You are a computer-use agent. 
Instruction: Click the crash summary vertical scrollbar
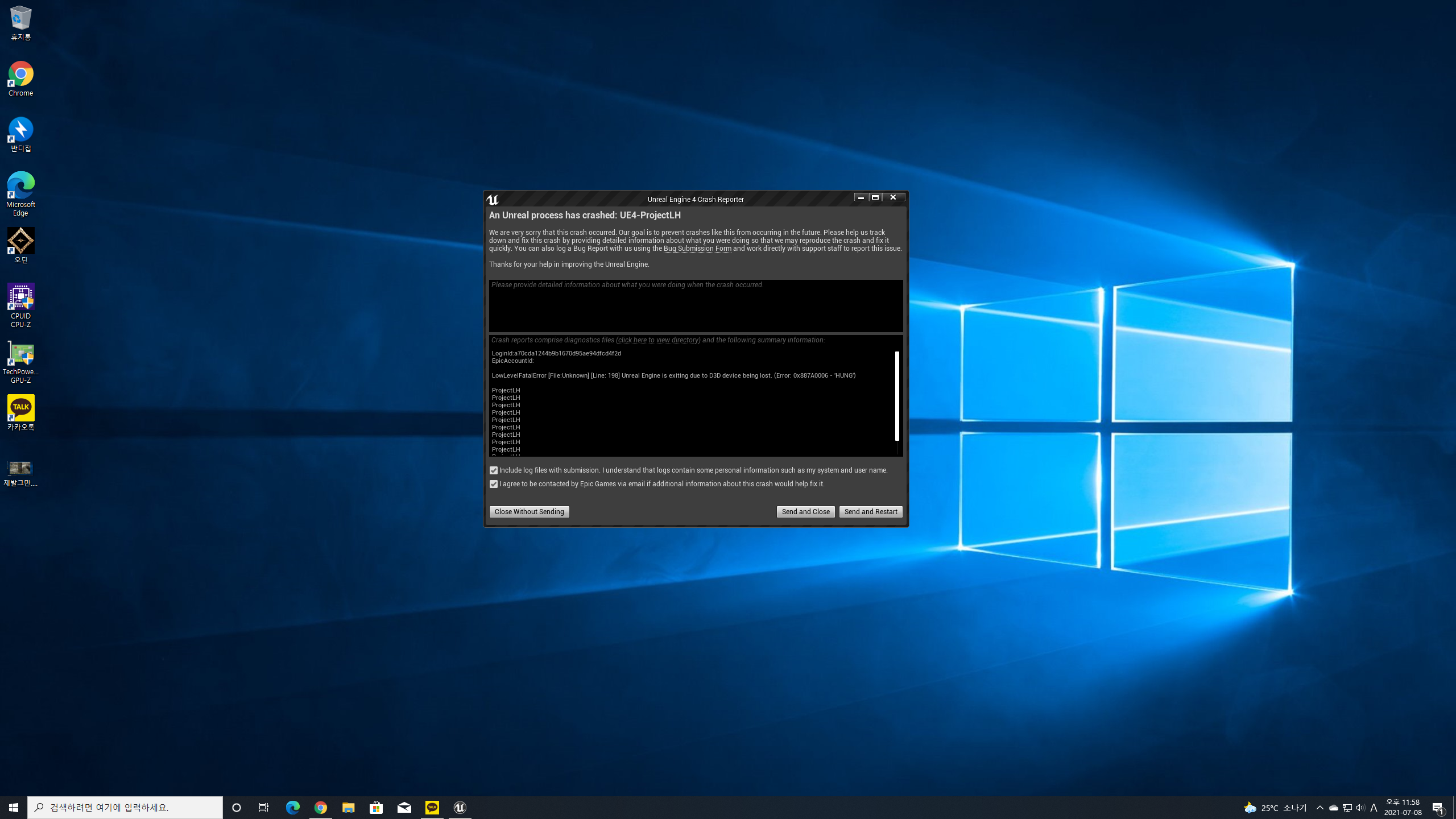[x=897, y=396]
